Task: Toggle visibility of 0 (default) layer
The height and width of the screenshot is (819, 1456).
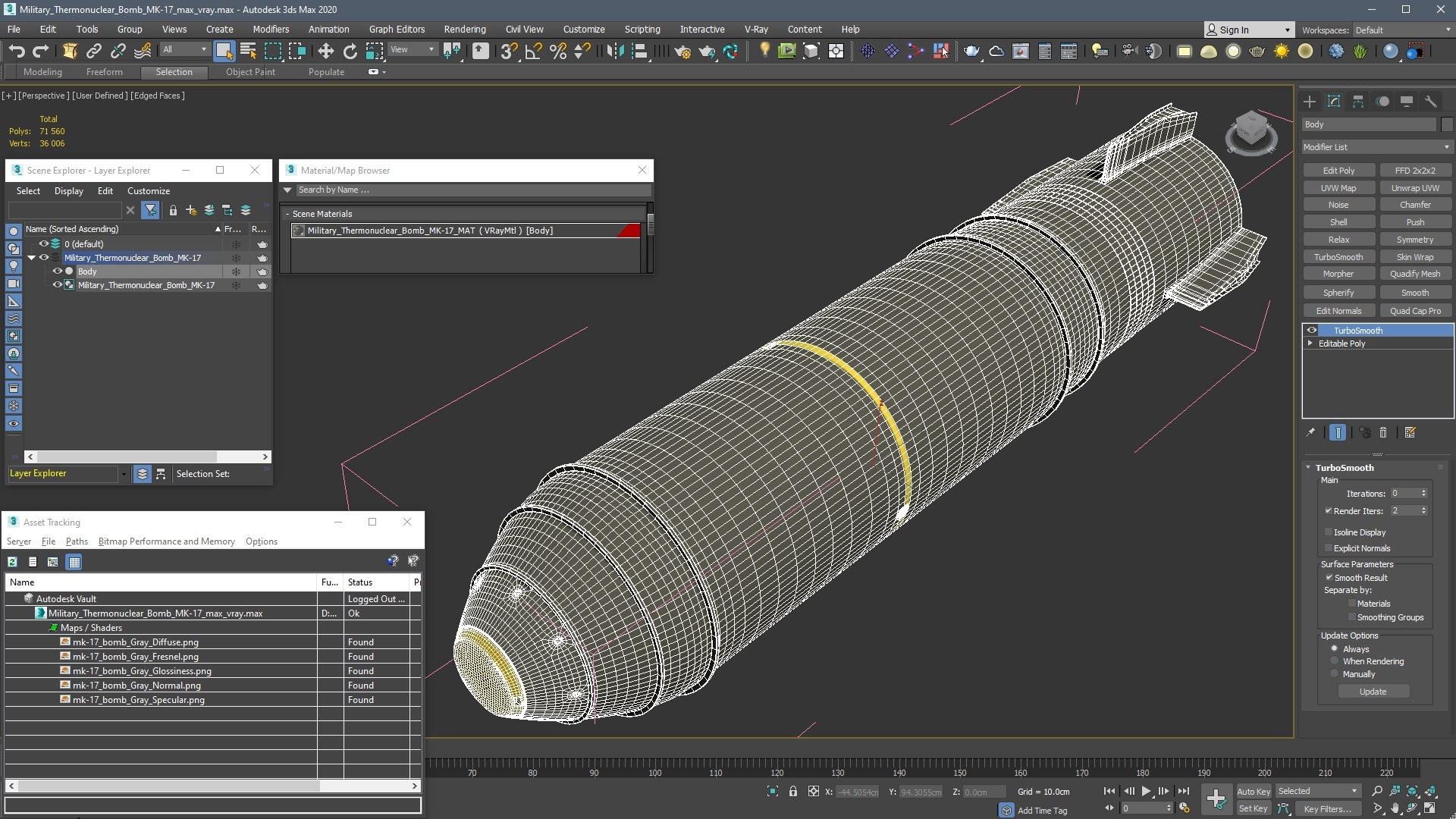Action: (x=44, y=244)
